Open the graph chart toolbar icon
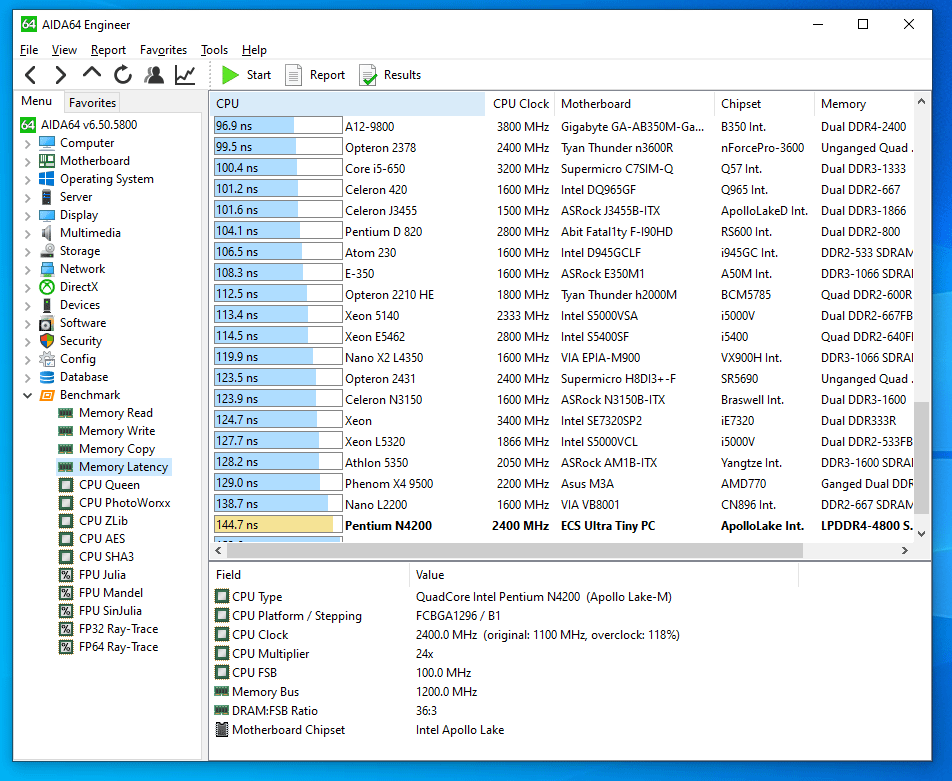The height and width of the screenshot is (781, 952). coord(185,75)
